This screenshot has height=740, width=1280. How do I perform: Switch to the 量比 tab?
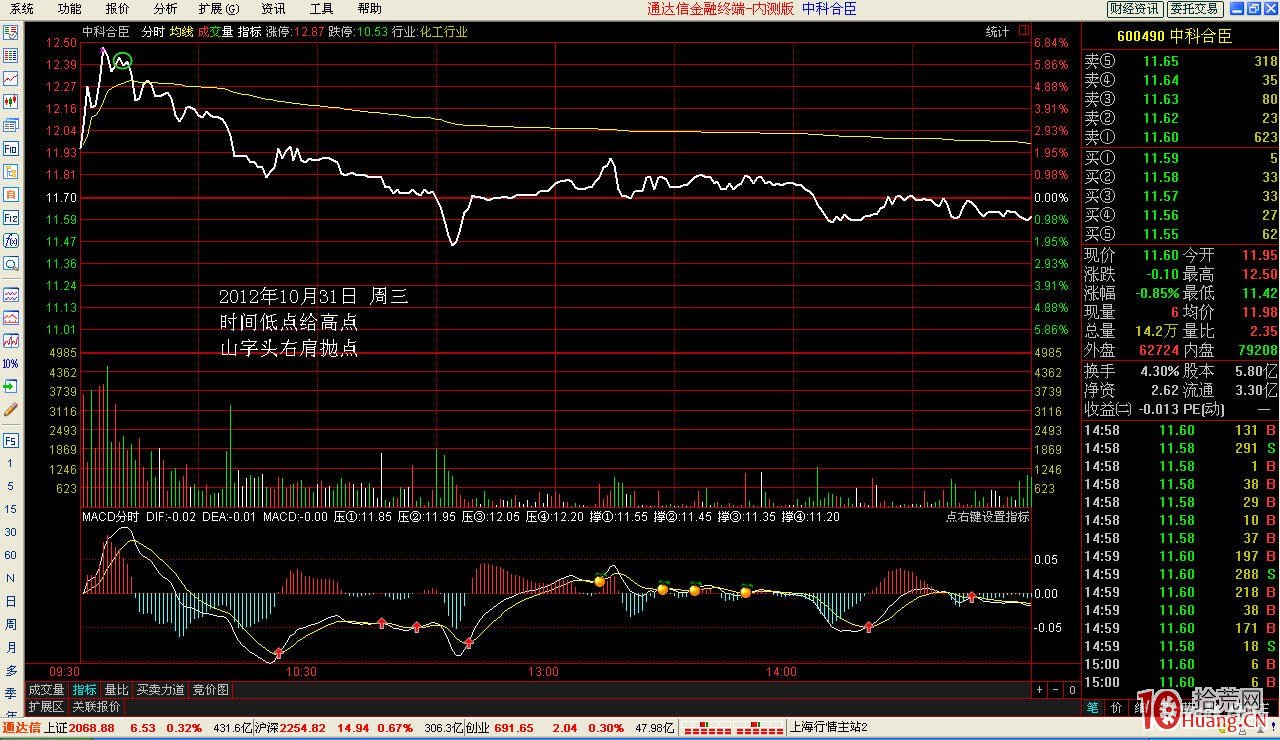[x=117, y=690]
